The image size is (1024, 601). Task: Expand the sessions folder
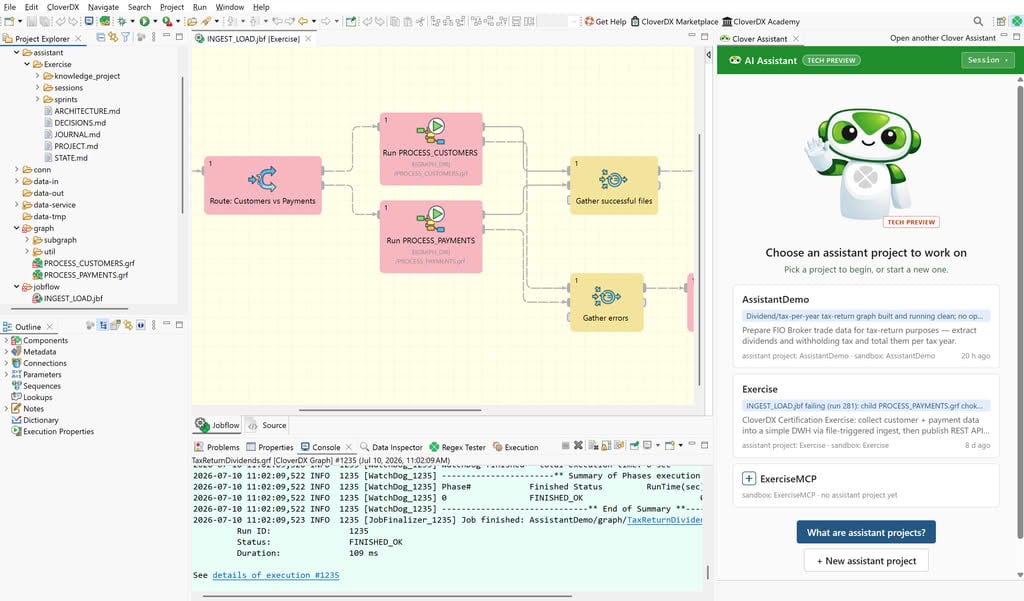37,88
